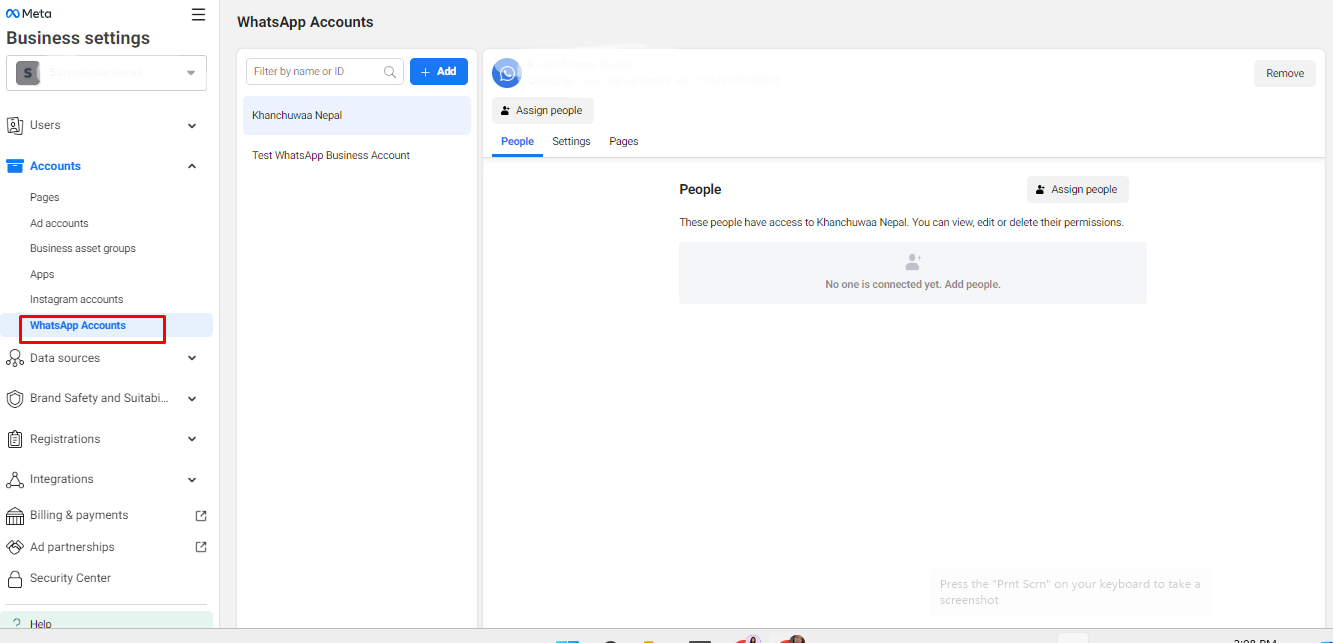Click the Business settings title

(78, 38)
